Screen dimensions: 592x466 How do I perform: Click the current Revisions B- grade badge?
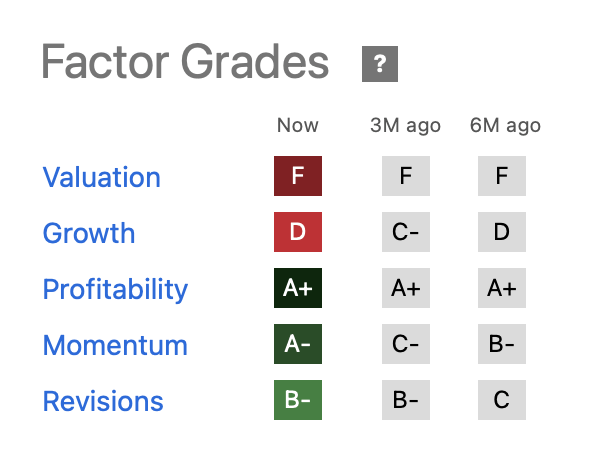298,400
